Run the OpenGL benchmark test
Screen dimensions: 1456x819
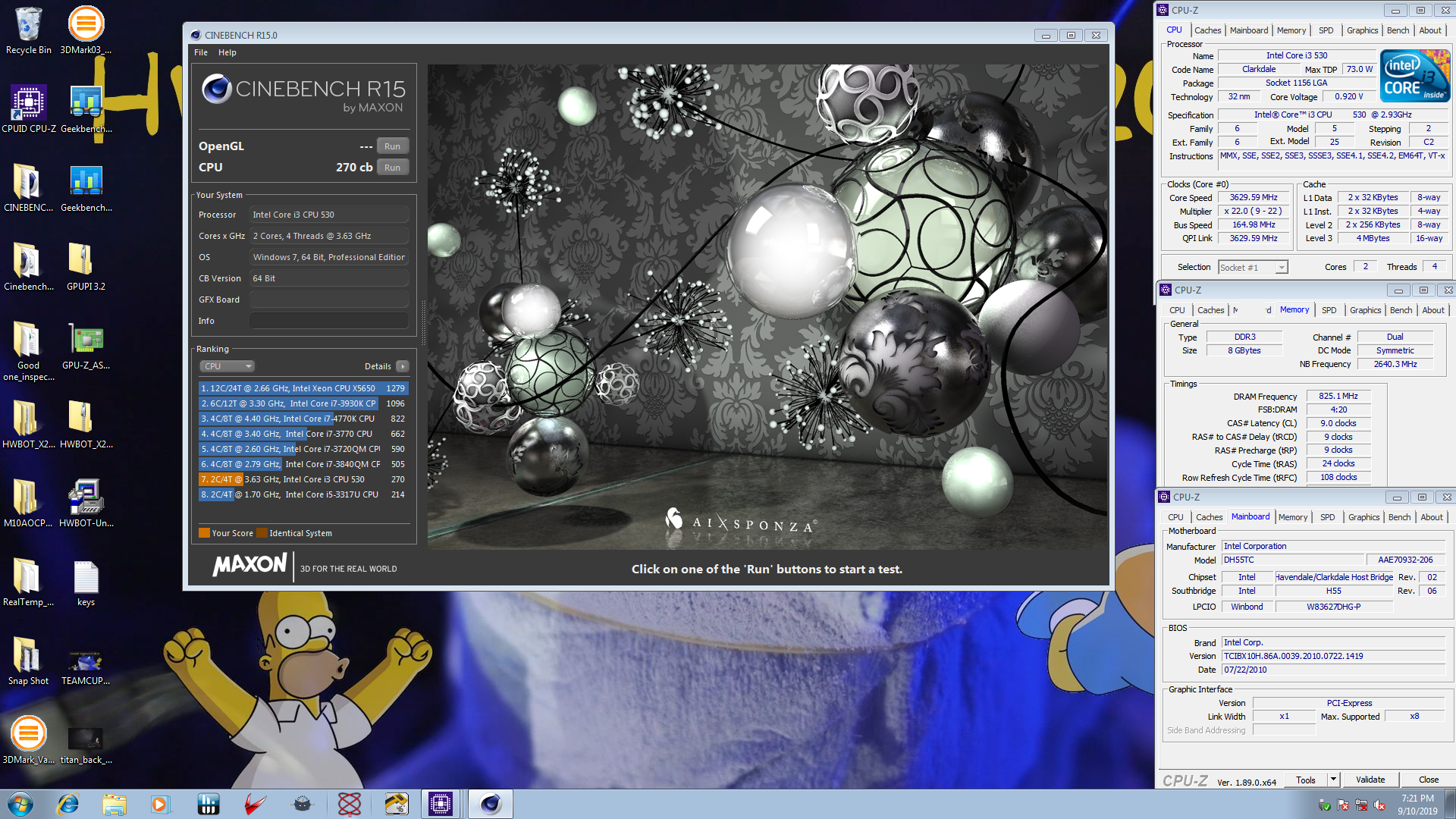pyautogui.click(x=392, y=146)
